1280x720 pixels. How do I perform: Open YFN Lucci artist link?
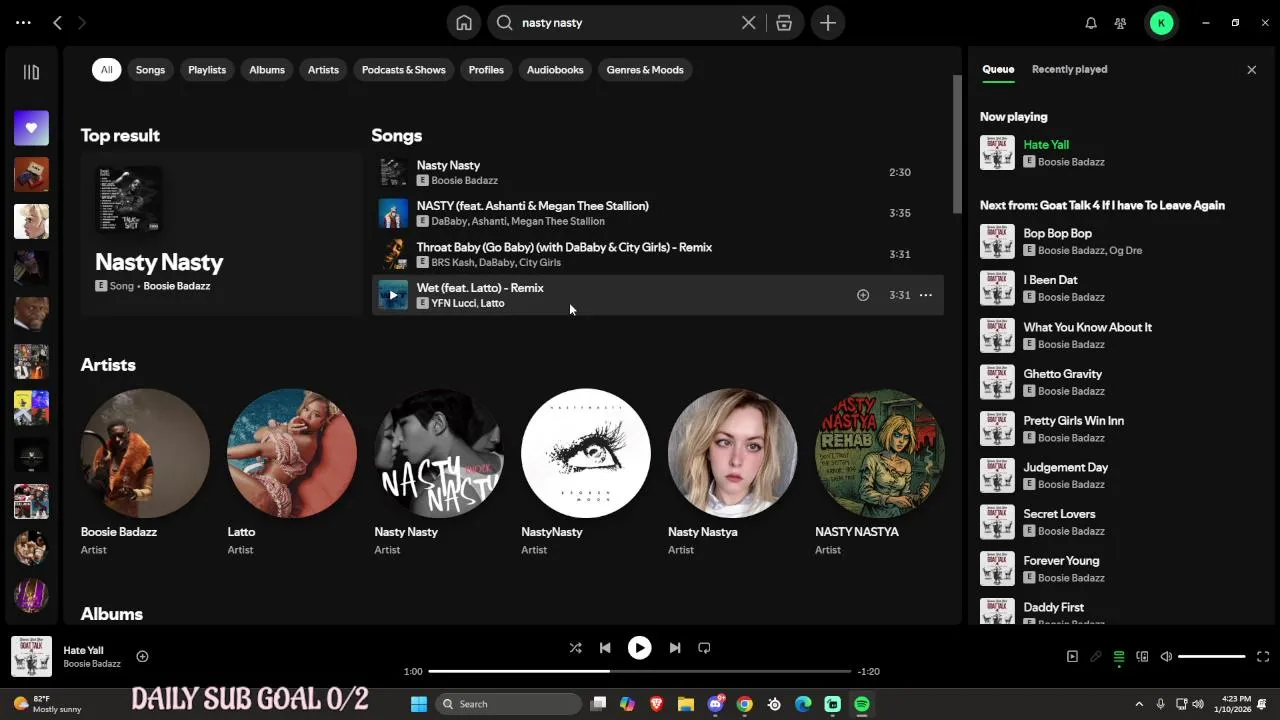pyautogui.click(x=453, y=303)
